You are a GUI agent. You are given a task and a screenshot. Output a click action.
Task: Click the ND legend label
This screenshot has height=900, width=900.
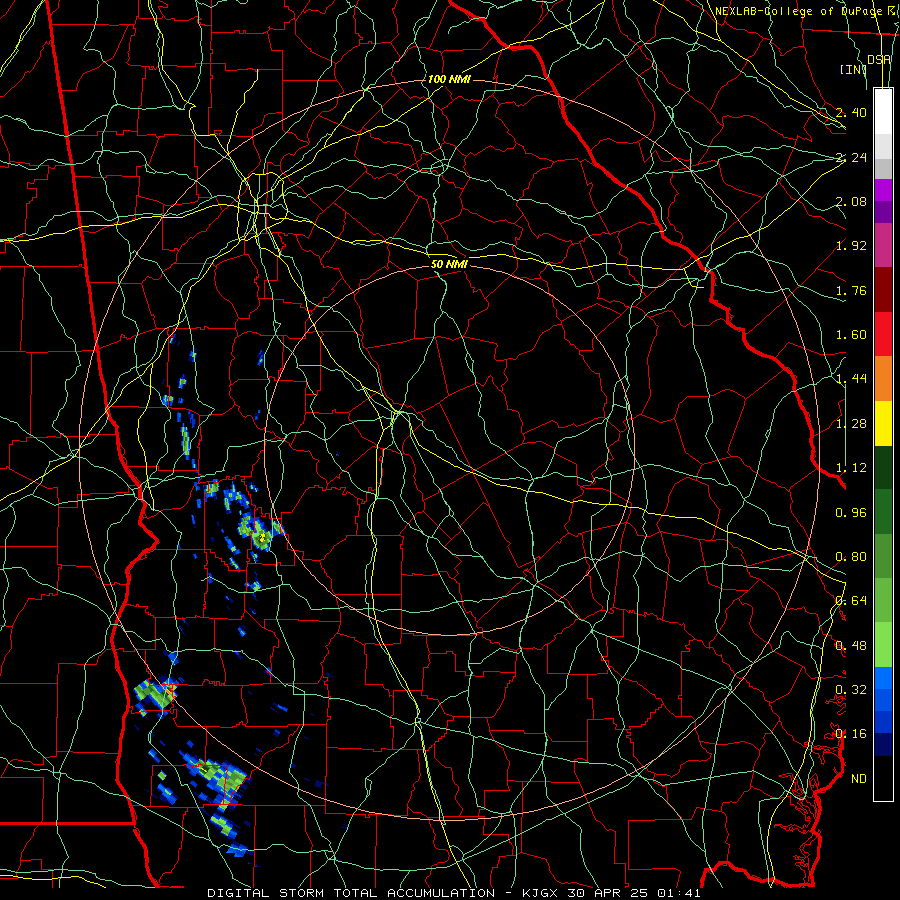coord(859,779)
